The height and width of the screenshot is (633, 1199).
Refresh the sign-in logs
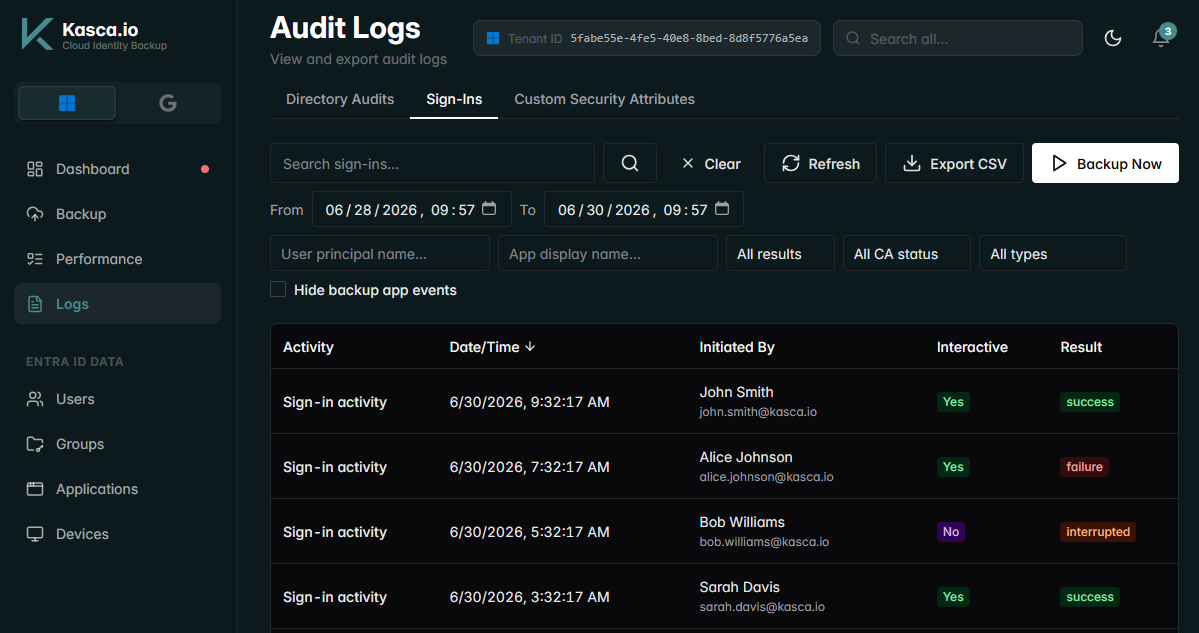[x=820, y=164]
